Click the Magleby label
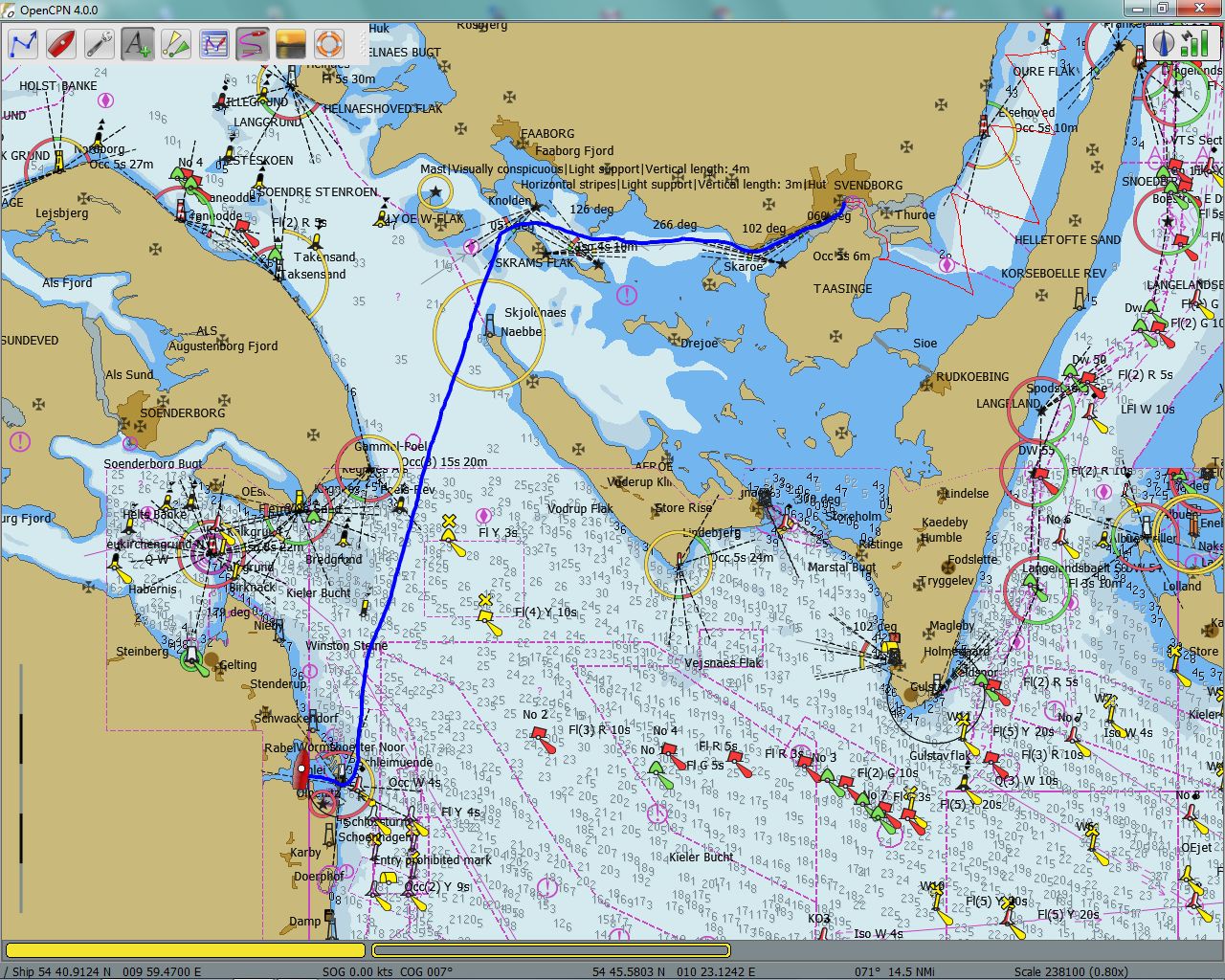Image resolution: width=1225 pixels, height=980 pixels. [x=951, y=626]
